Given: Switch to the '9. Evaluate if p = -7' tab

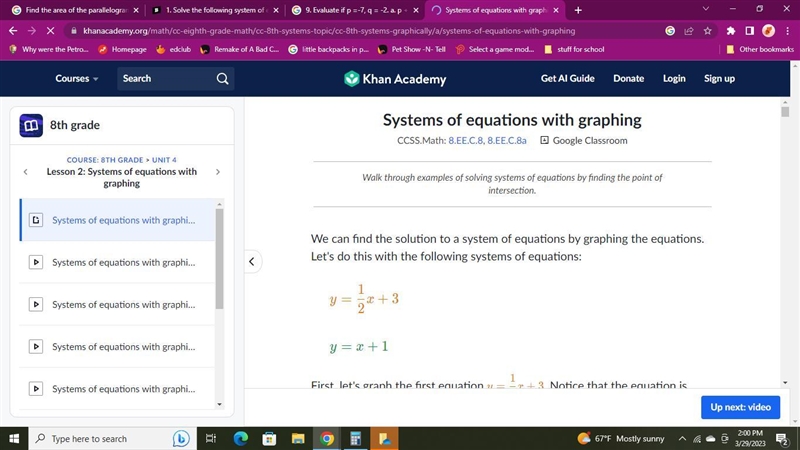Looking at the screenshot, I should [x=355, y=10].
